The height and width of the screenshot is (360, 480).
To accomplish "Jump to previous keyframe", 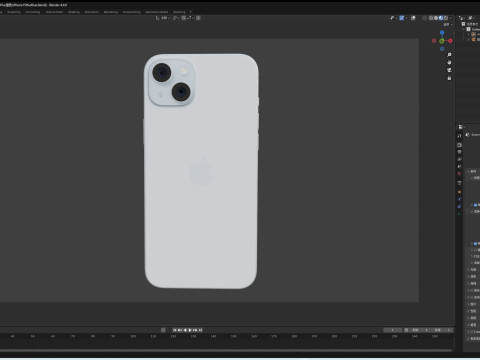I will pos(180,330).
